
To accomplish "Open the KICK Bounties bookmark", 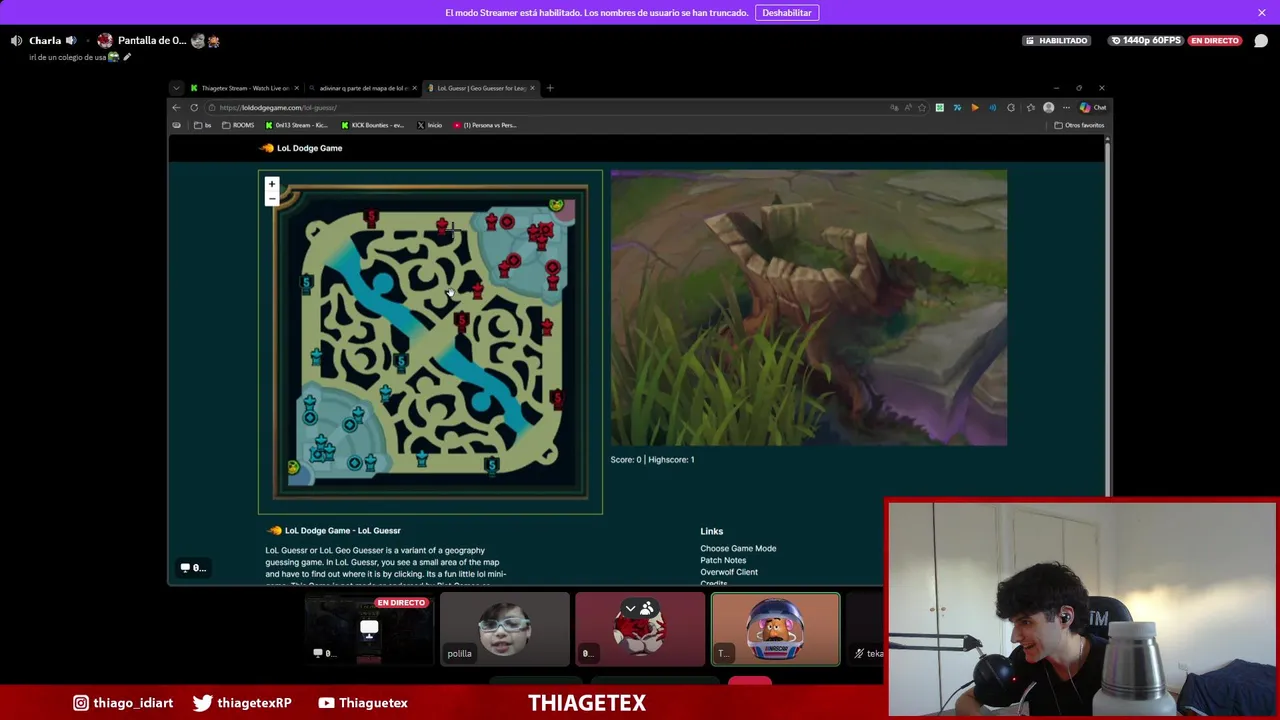I will coord(373,125).
